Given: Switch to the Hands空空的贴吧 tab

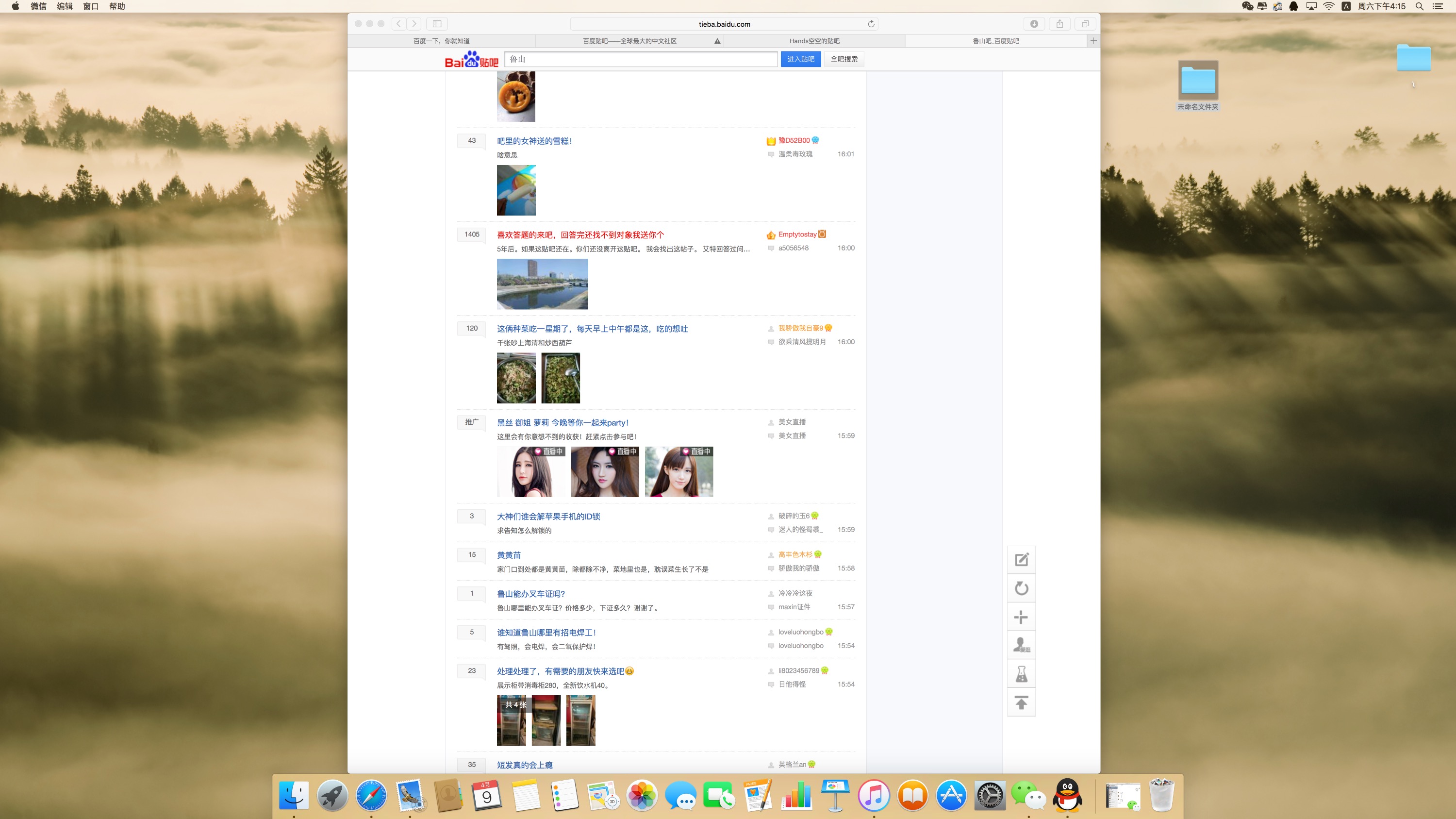Looking at the screenshot, I should point(814,41).
